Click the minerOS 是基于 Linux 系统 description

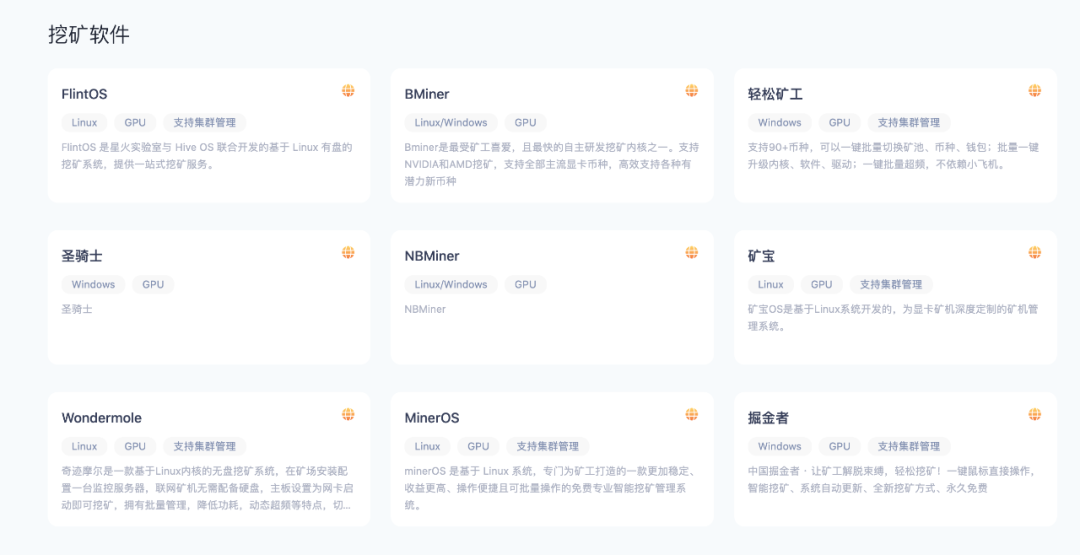point(552,488)
